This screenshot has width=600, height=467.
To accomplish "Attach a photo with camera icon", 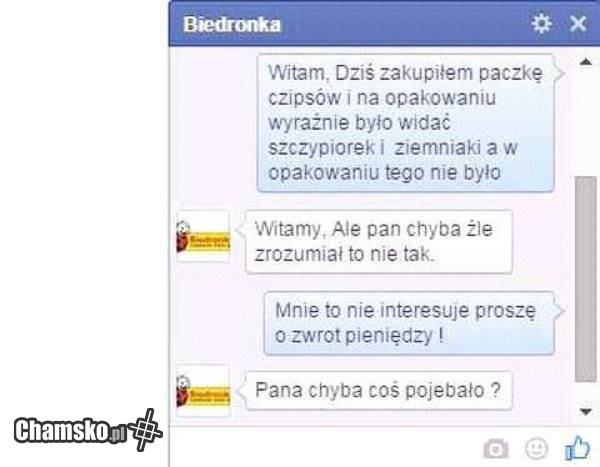I will pyautogui.click(x=496, y=449).
